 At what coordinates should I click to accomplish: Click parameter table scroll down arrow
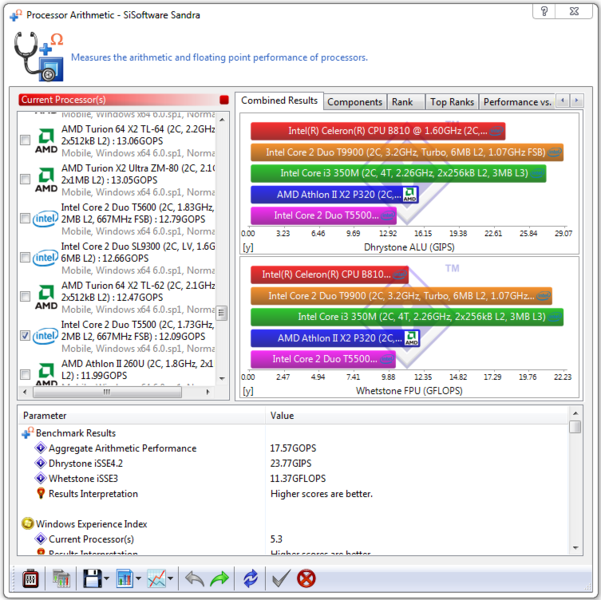tap(575, 548)
